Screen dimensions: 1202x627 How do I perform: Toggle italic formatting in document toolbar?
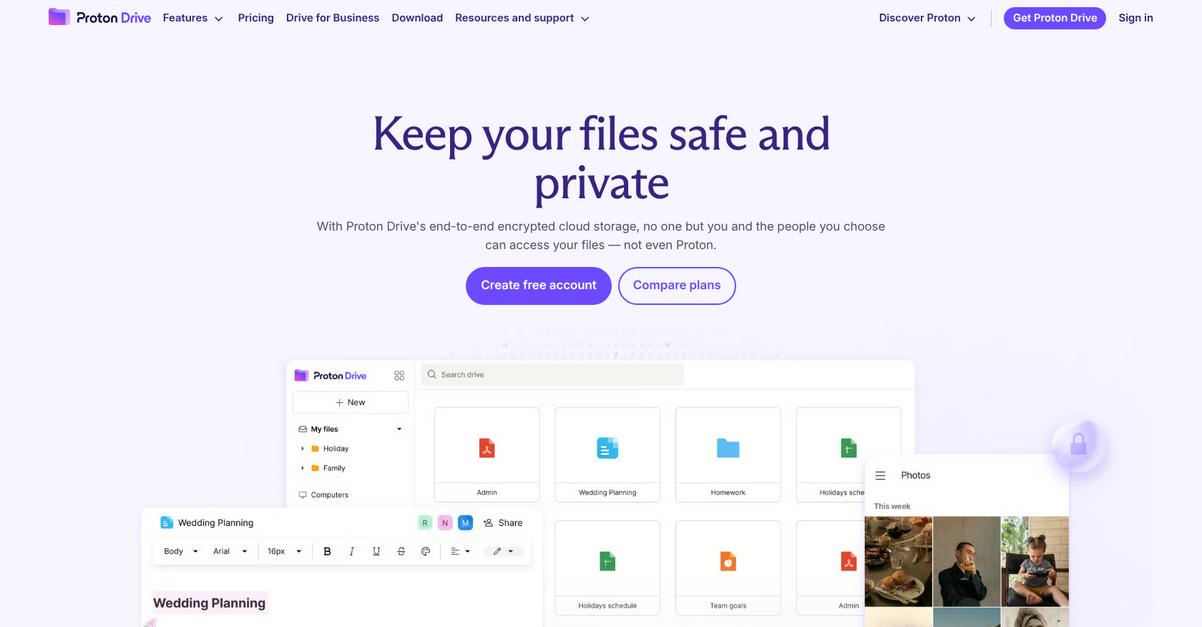click(x=351, y=551)
